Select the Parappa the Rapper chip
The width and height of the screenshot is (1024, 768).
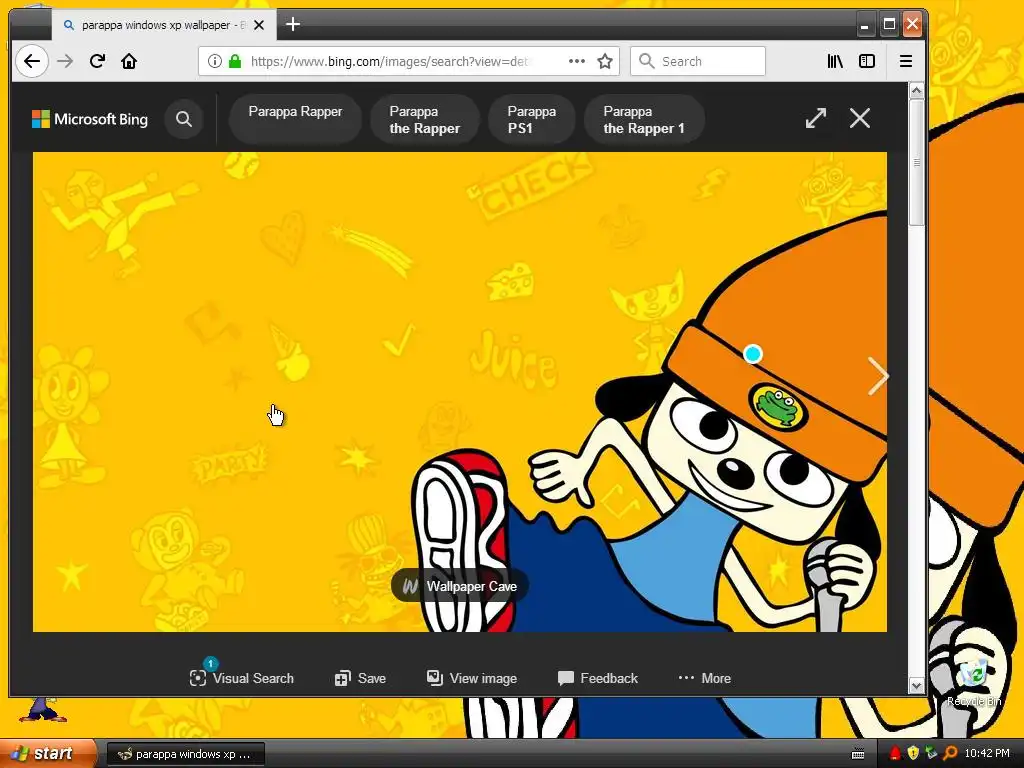click(424, 119)
